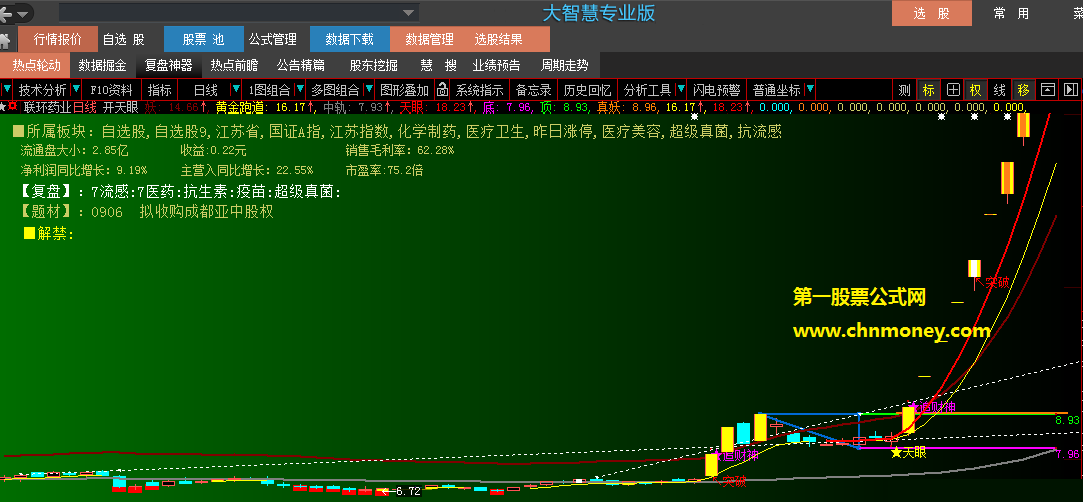Expand the 分析工具 dropdown arrow
Screen dimensions: 1083x502
[681, 90]
